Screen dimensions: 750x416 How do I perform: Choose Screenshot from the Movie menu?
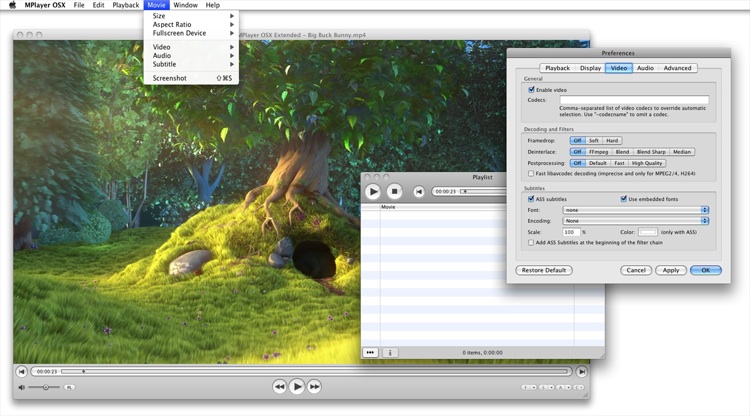click(191, 78)
